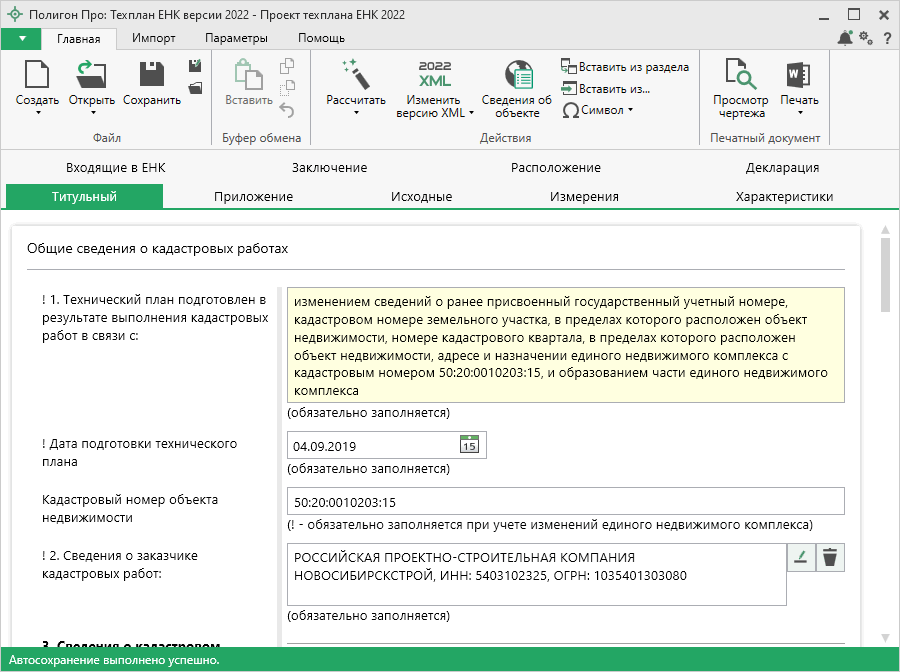The height and width of the screenshot is (672, 900).
Task: Click the Кадастровый номер объекта input field
Action: click(x=565, y=501)
